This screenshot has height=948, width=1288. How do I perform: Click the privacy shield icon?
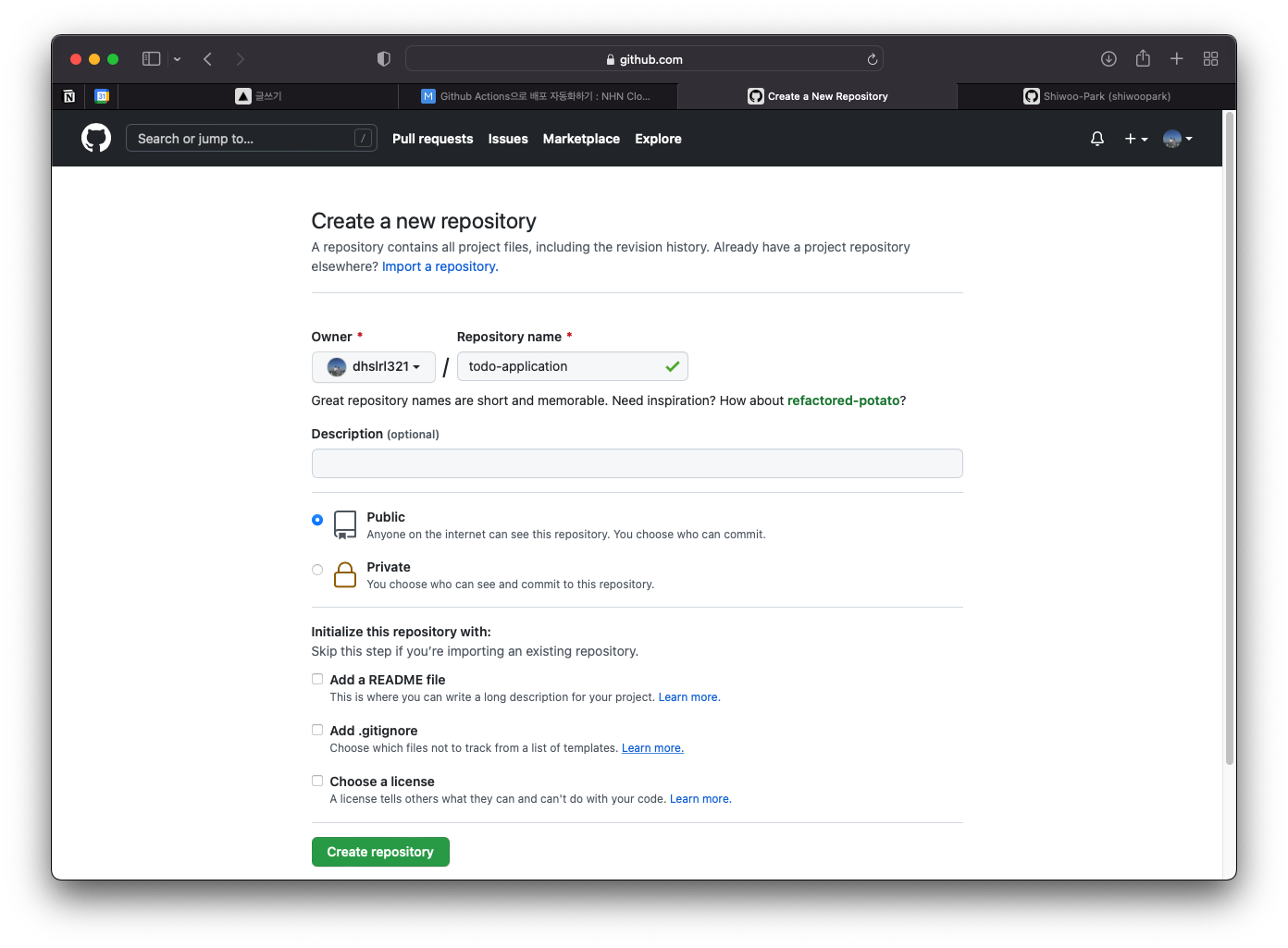click(384, 59)
